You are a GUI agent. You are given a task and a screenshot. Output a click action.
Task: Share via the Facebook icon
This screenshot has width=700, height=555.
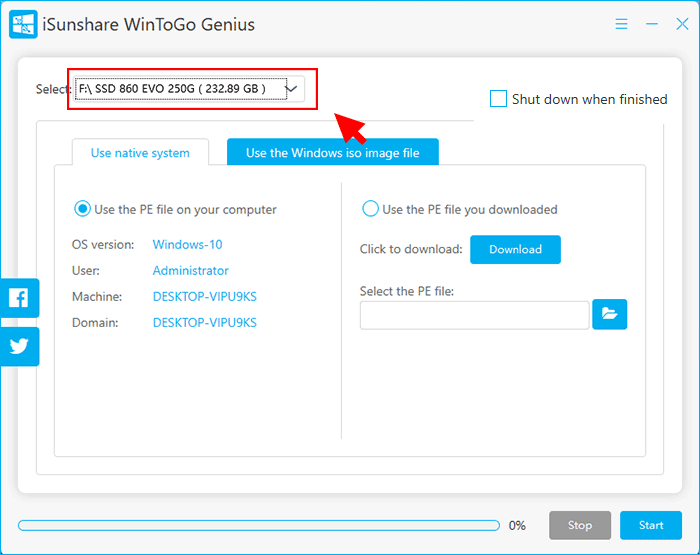point(19,298)
